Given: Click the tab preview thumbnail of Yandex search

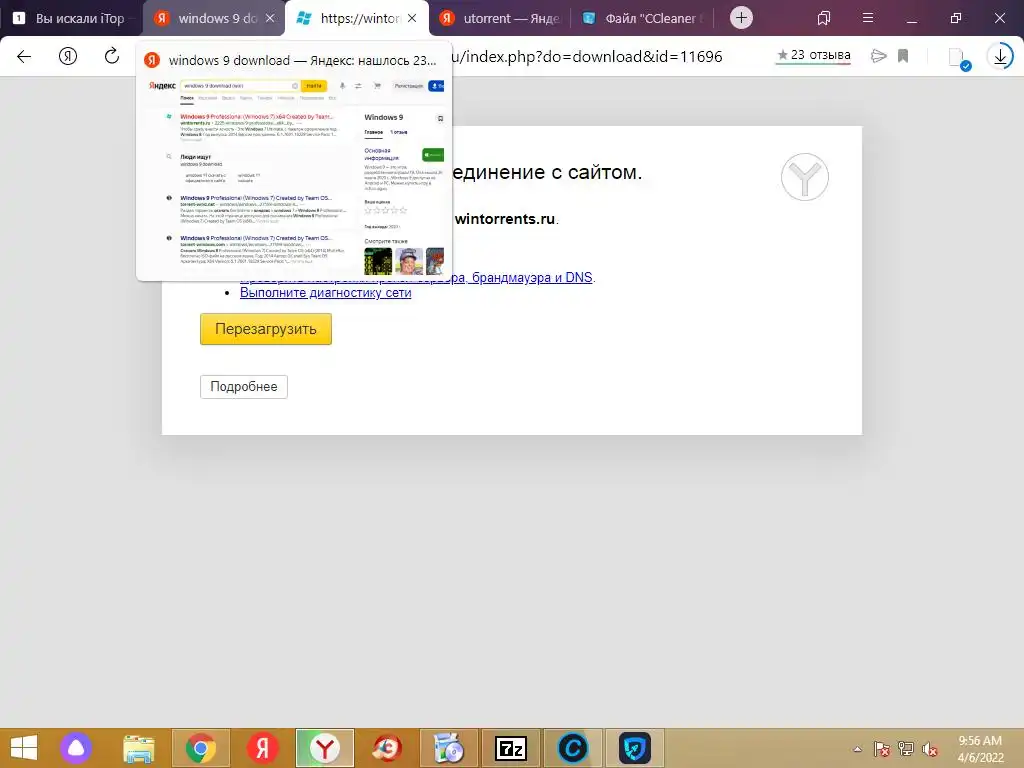Looking at the screenshot, I should (294, 178).
